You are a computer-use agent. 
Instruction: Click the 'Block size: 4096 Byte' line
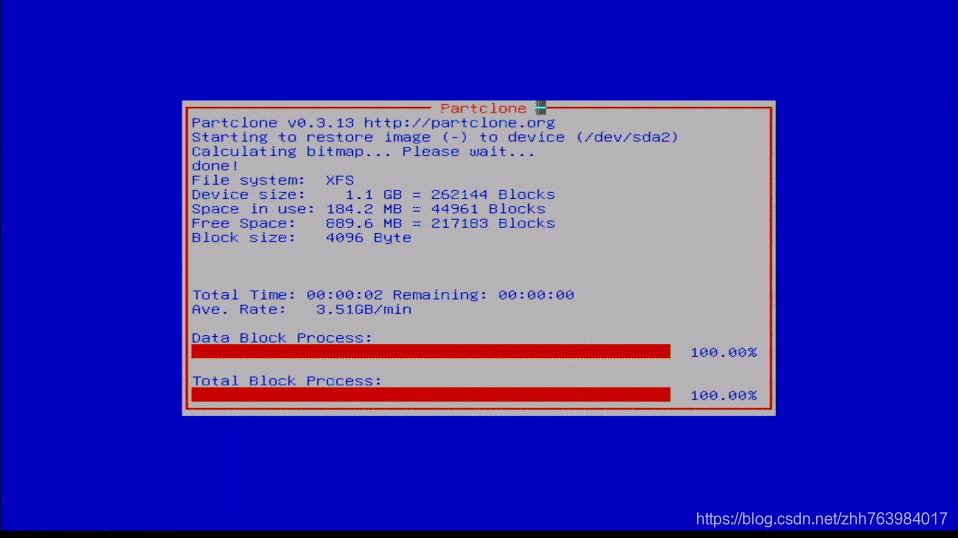301,238
